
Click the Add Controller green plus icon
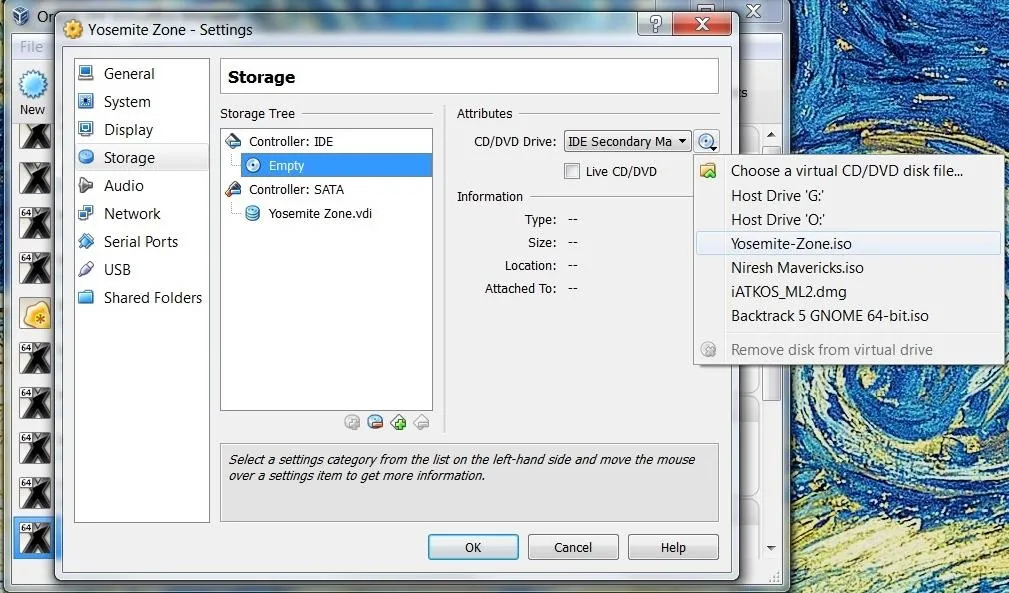click(x=398, y=423)
